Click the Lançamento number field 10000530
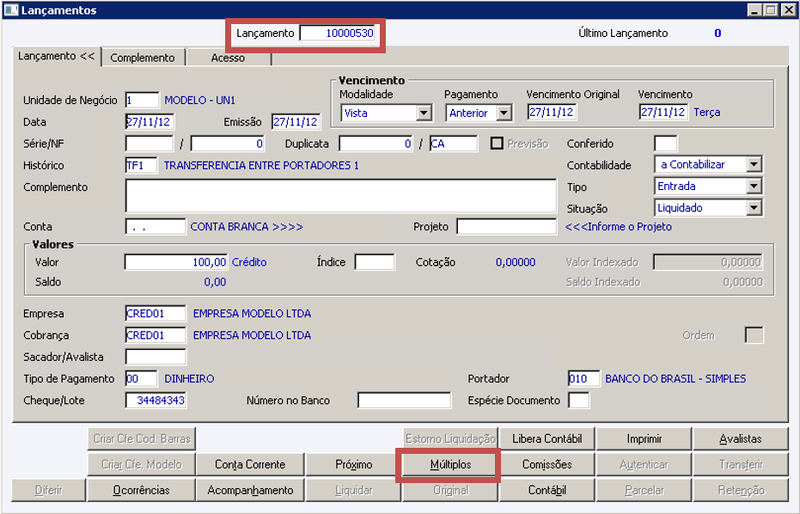 tap(338, 33)
